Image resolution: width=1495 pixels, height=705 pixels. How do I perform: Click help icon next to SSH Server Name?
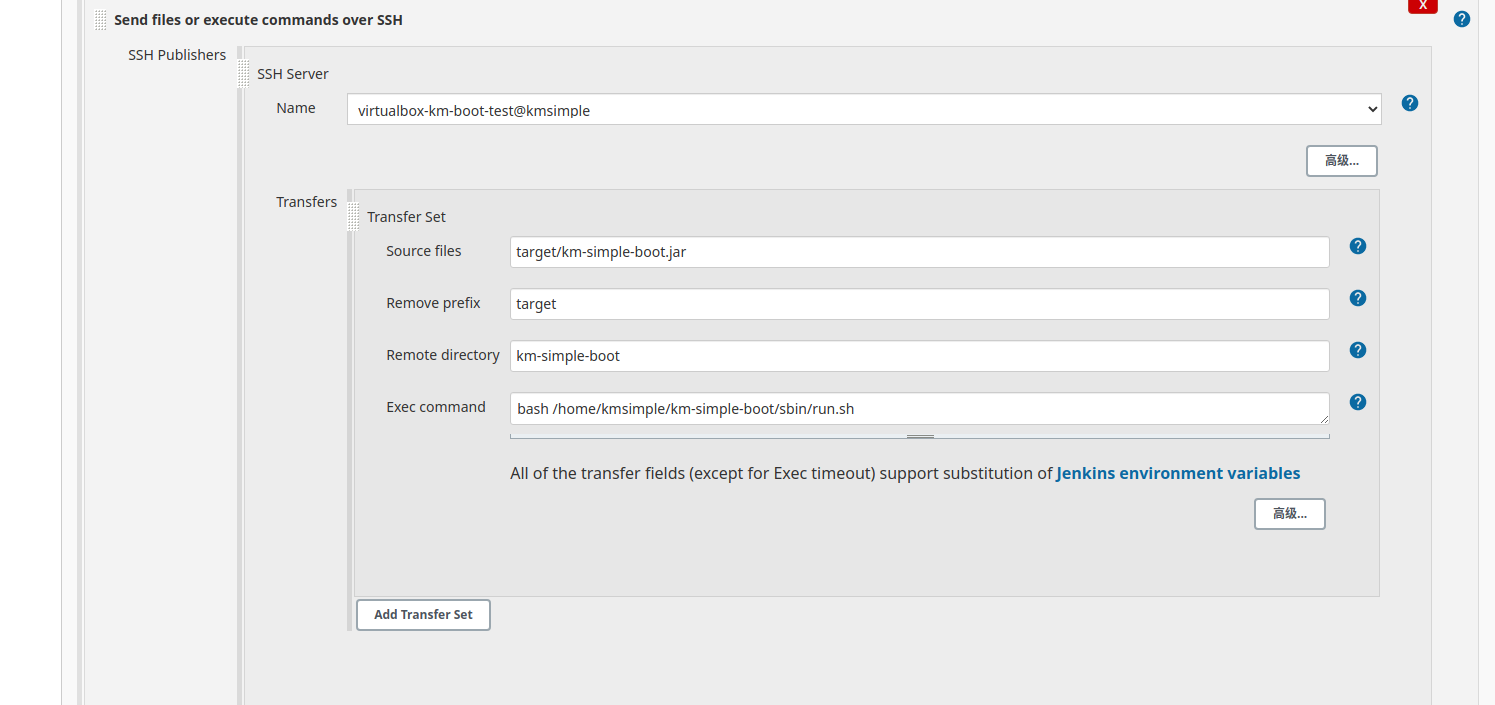tap(1410, 103)
